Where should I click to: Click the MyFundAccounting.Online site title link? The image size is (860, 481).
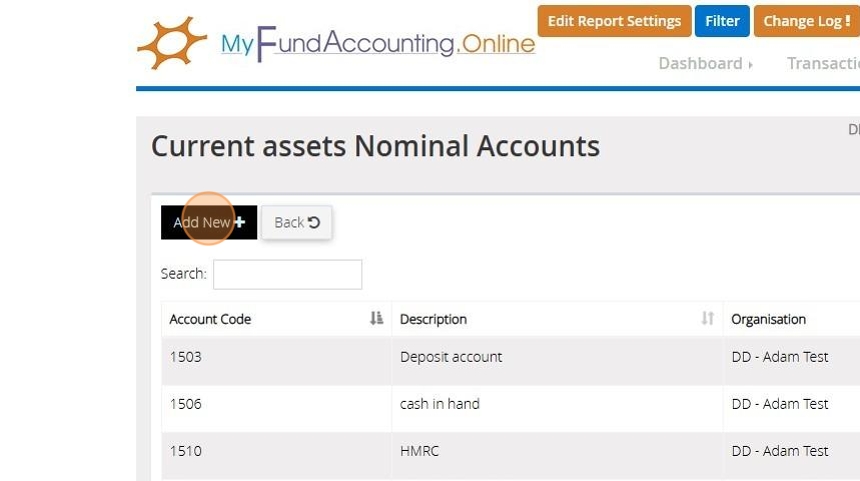pos(378,44)
